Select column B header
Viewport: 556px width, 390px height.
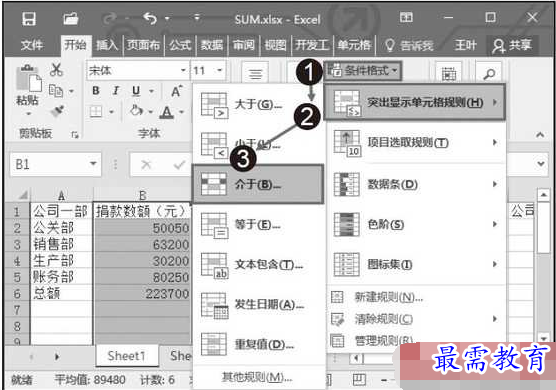point(142,195)
